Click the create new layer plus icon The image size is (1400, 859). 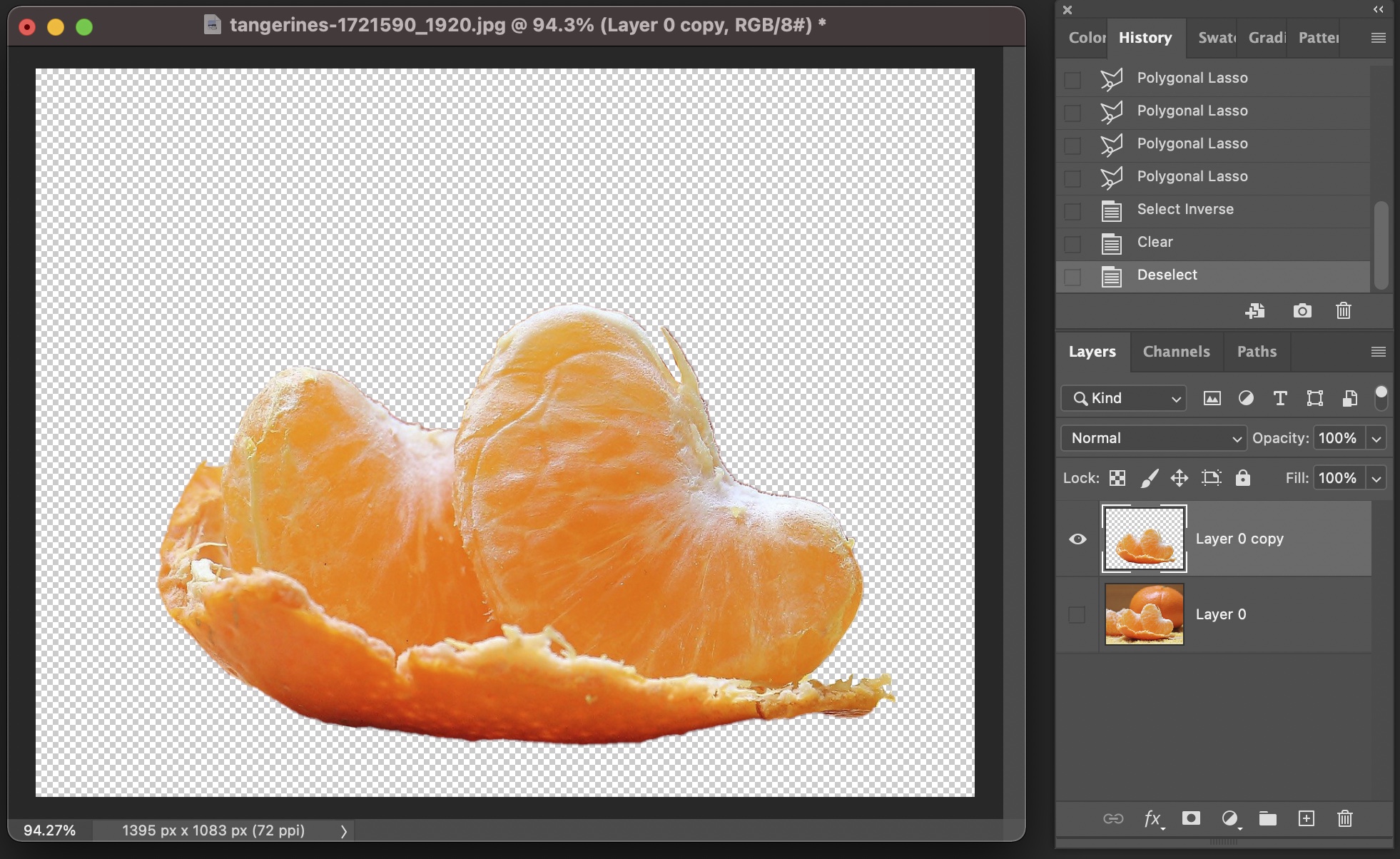click(x=1307, y=818)
